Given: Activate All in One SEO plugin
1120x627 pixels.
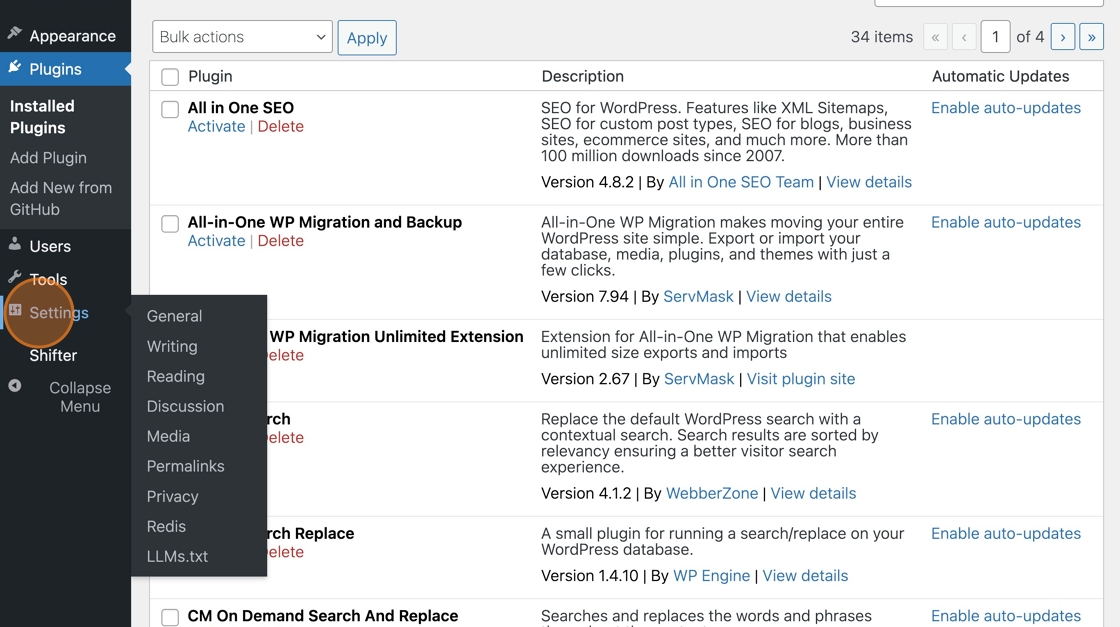Looking at the screenshot, I should click(x=216, y=126).
